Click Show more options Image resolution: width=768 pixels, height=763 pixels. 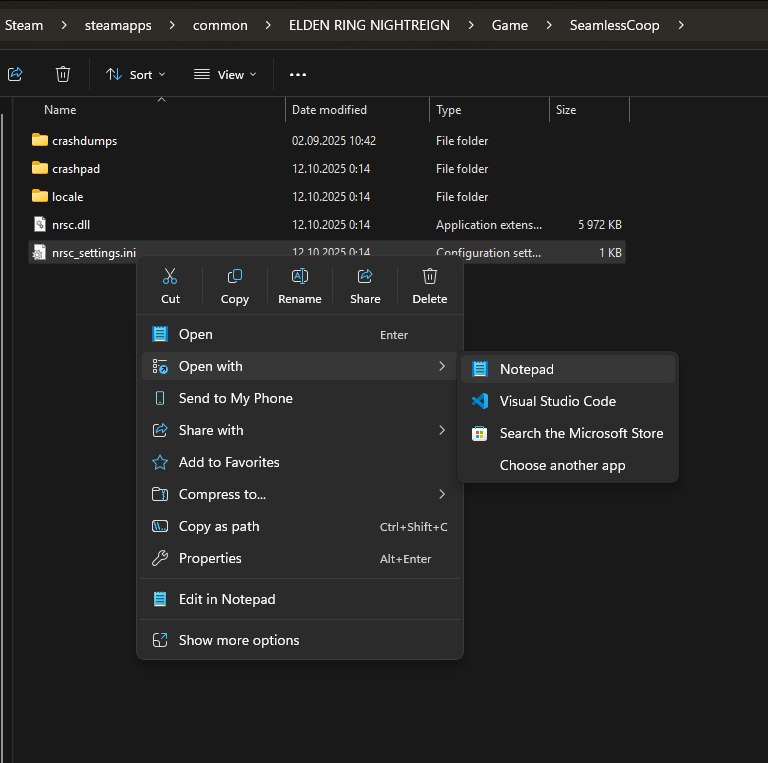click(239, 640)
